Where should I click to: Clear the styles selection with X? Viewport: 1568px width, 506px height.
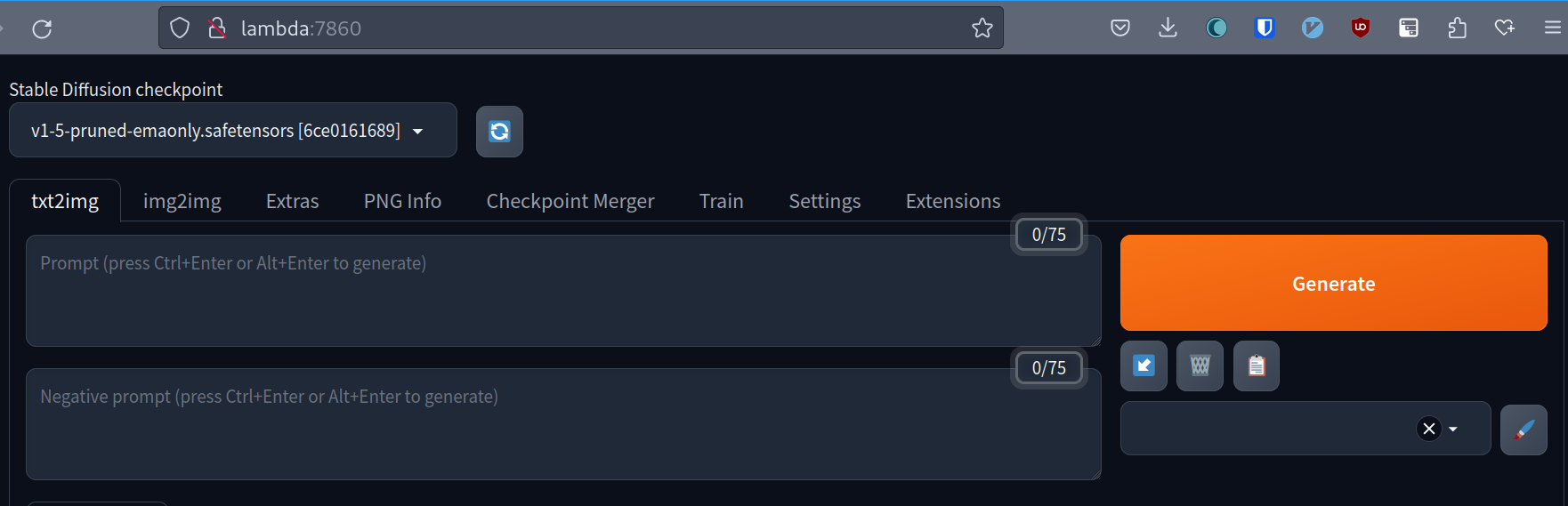click(1429, 429)
